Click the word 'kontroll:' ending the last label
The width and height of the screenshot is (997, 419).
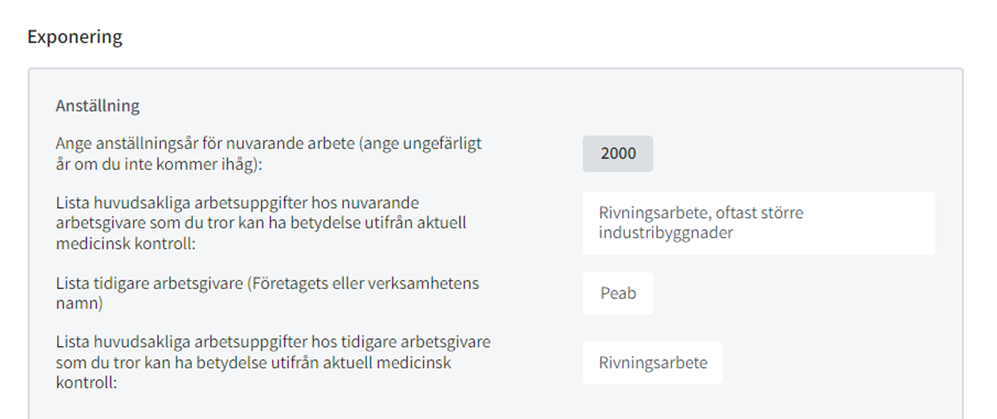pyautogui.click(x=86, y=383)
